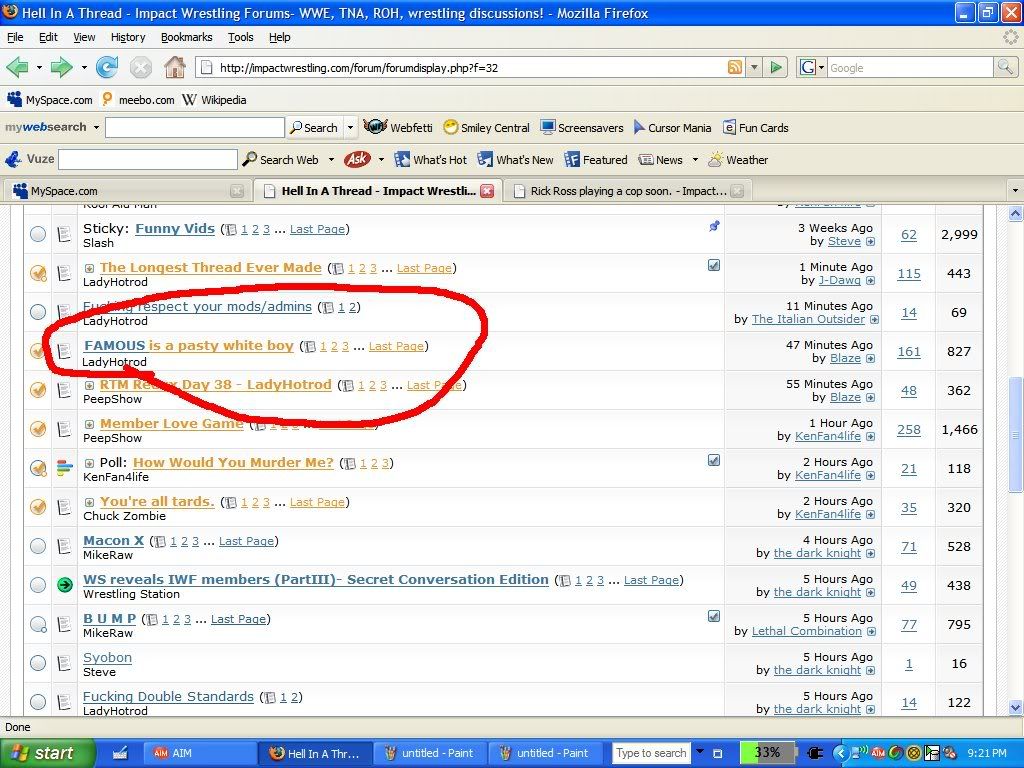This screenshot has width=1024, height=768.
Task: Focus the mywebsearch search text field
Action: [195, 127]
